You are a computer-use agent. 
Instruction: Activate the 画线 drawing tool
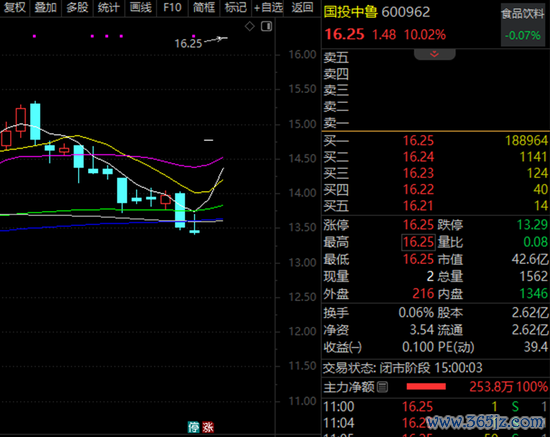(x=140, y=7)
